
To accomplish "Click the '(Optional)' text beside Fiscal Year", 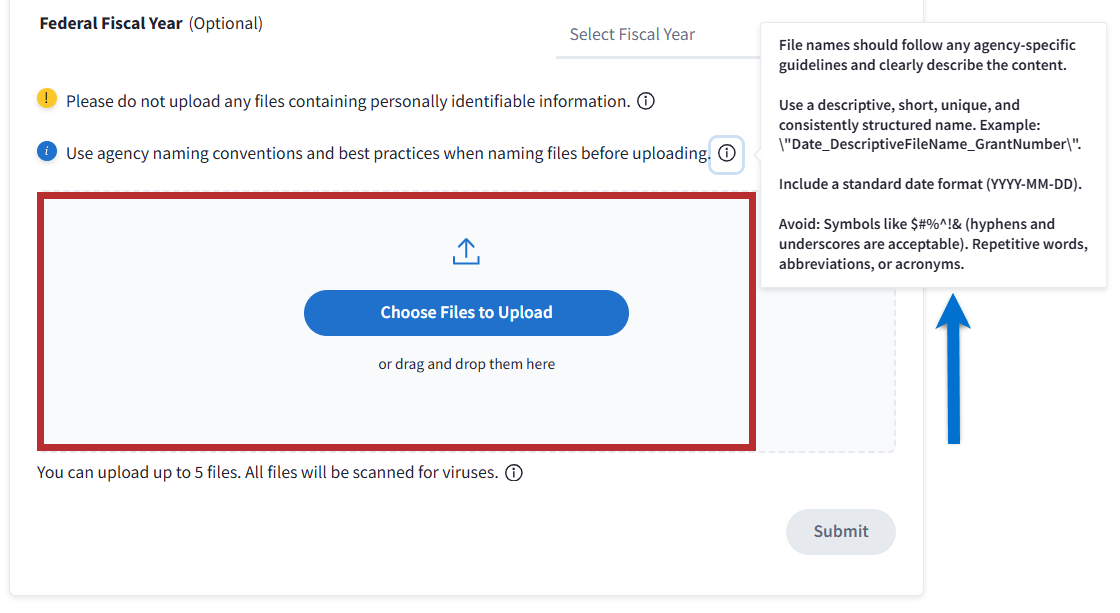I will 226,23.
